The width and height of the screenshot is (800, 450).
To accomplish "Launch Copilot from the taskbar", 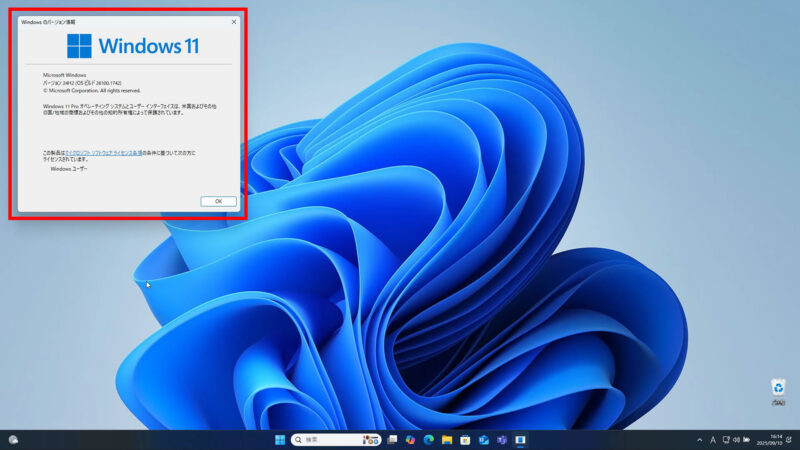I will click(411, 440).
